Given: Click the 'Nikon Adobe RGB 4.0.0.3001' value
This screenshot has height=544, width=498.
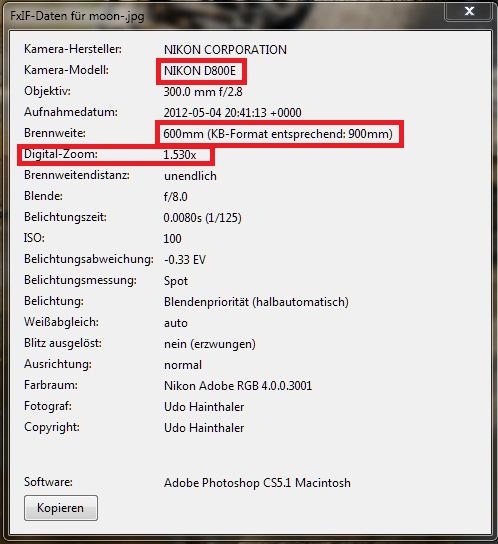Looking at the screenshot, I should pos(238,386).
